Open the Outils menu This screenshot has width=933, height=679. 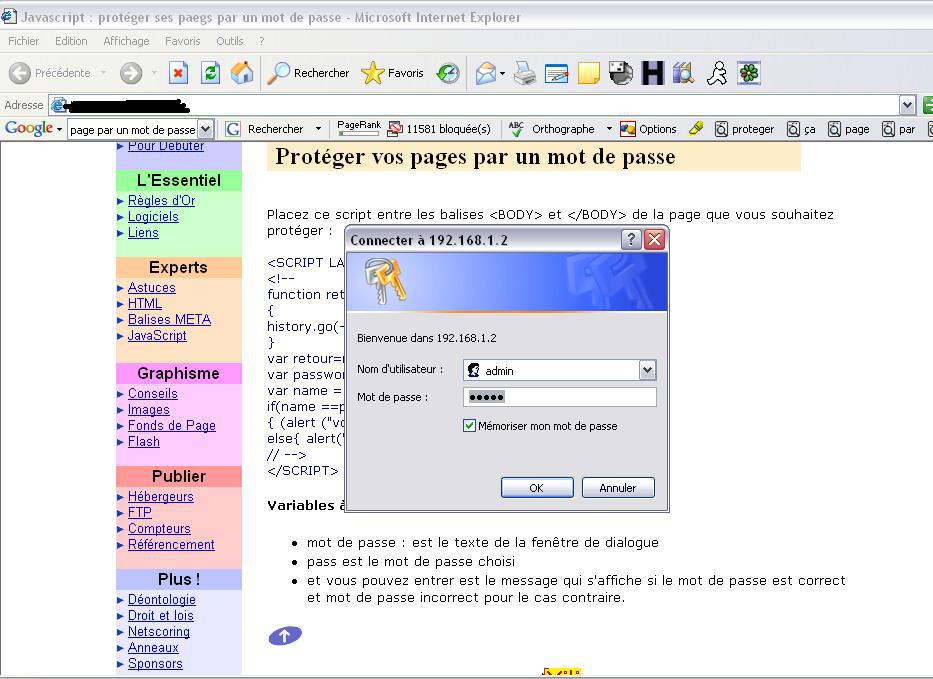[x=230, y=41]
